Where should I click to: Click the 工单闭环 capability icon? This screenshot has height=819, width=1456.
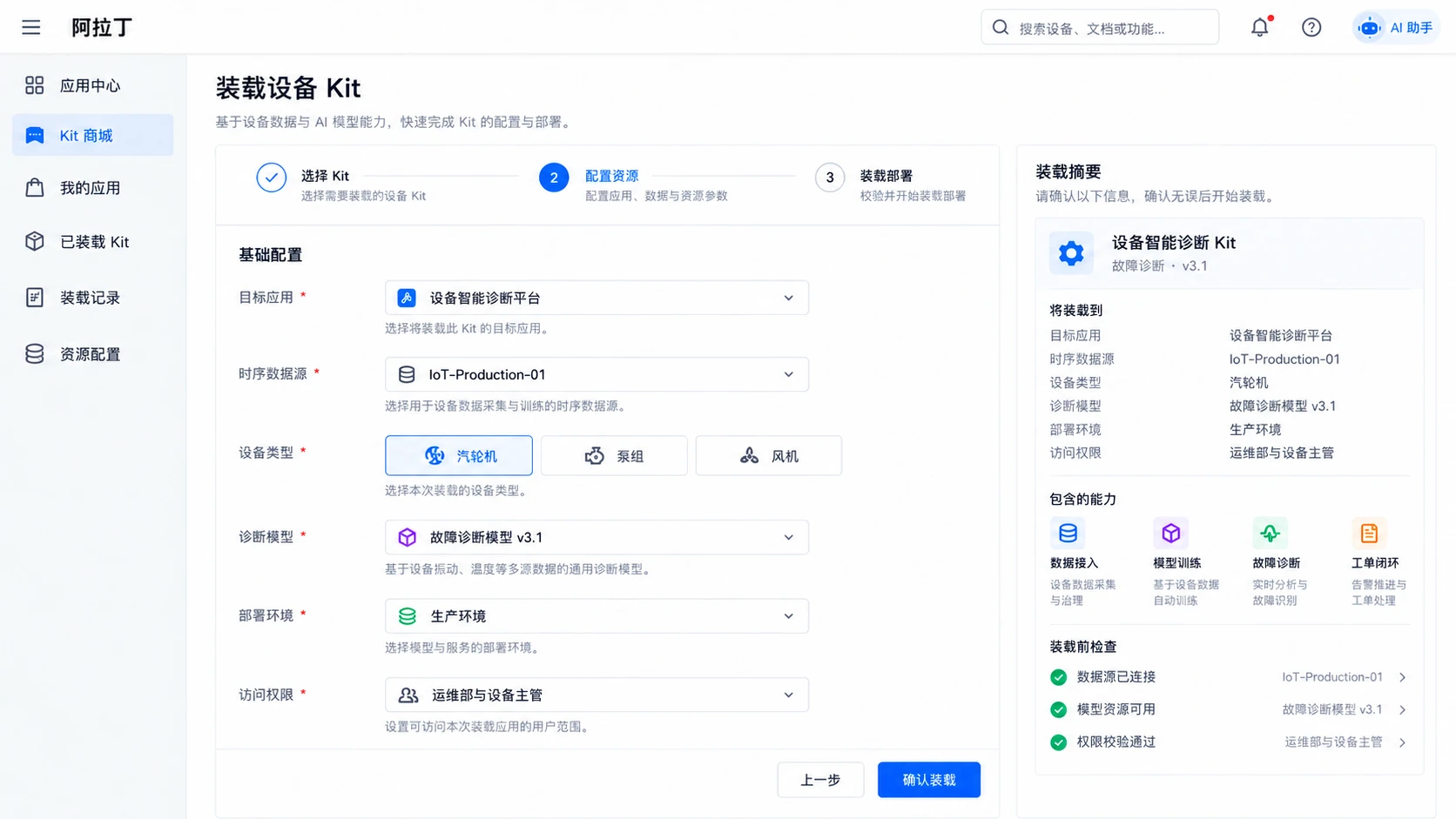1369,533
